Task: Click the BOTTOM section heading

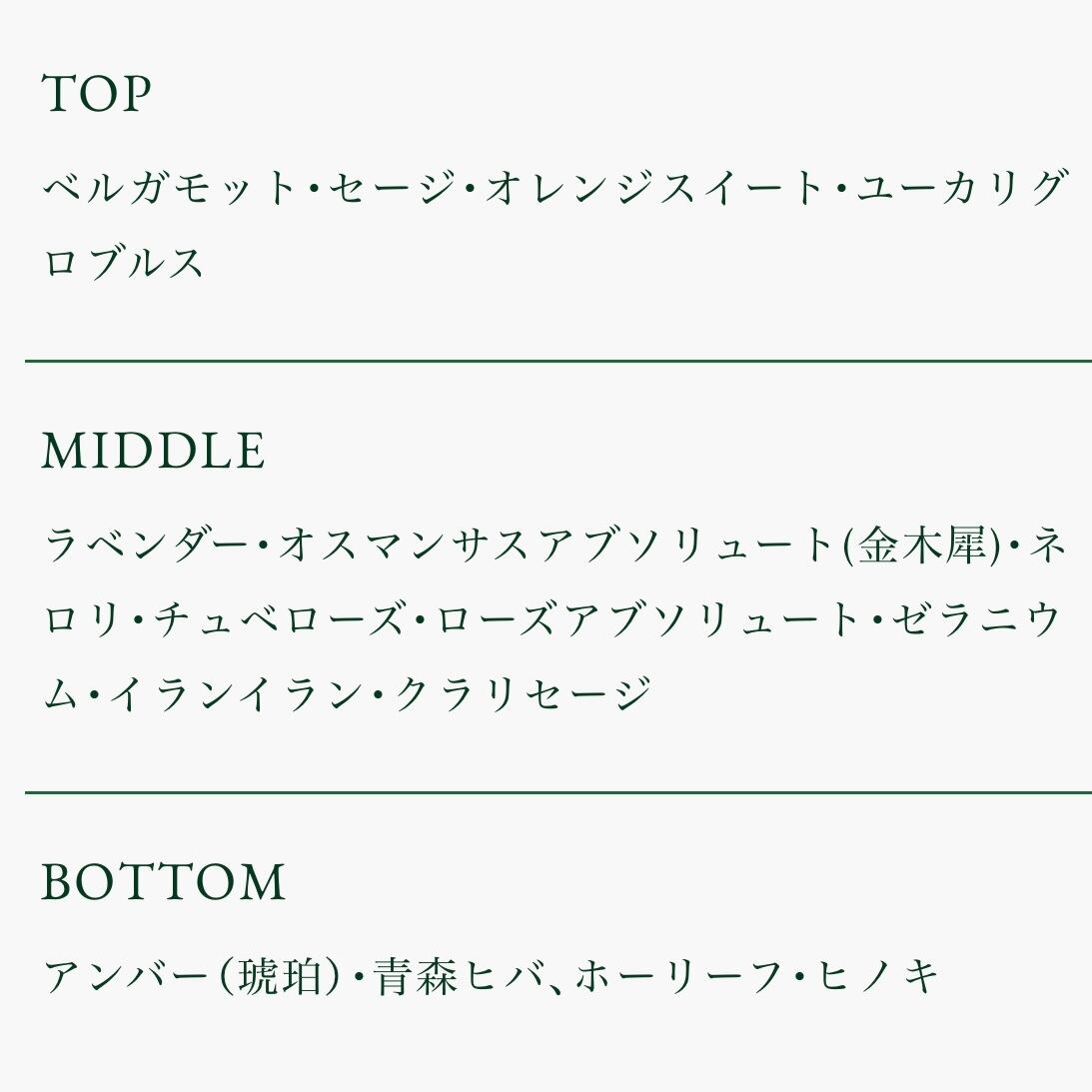Action: point(164,882)
